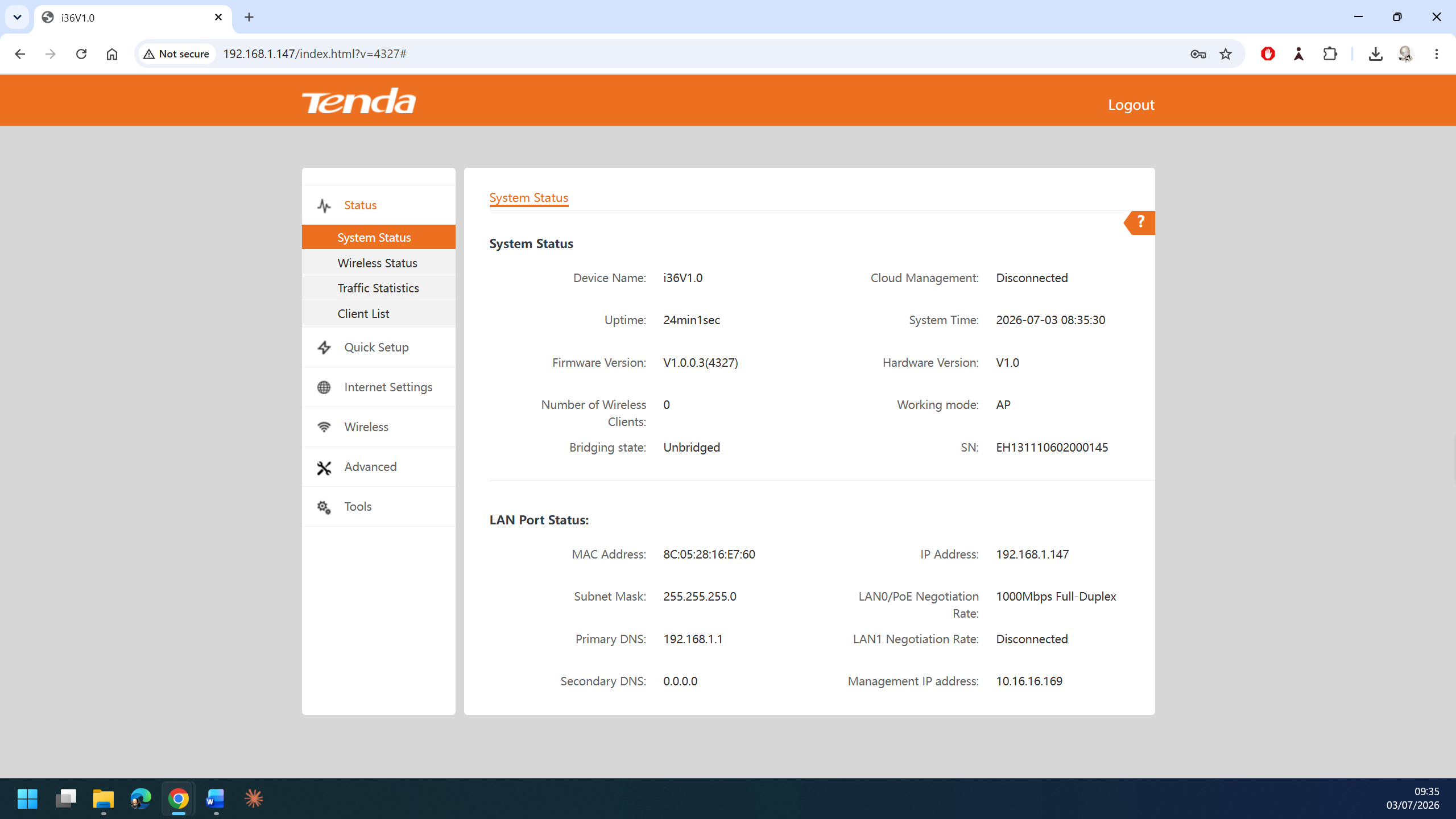Open the Task View taskbar icon

(66, 799)
